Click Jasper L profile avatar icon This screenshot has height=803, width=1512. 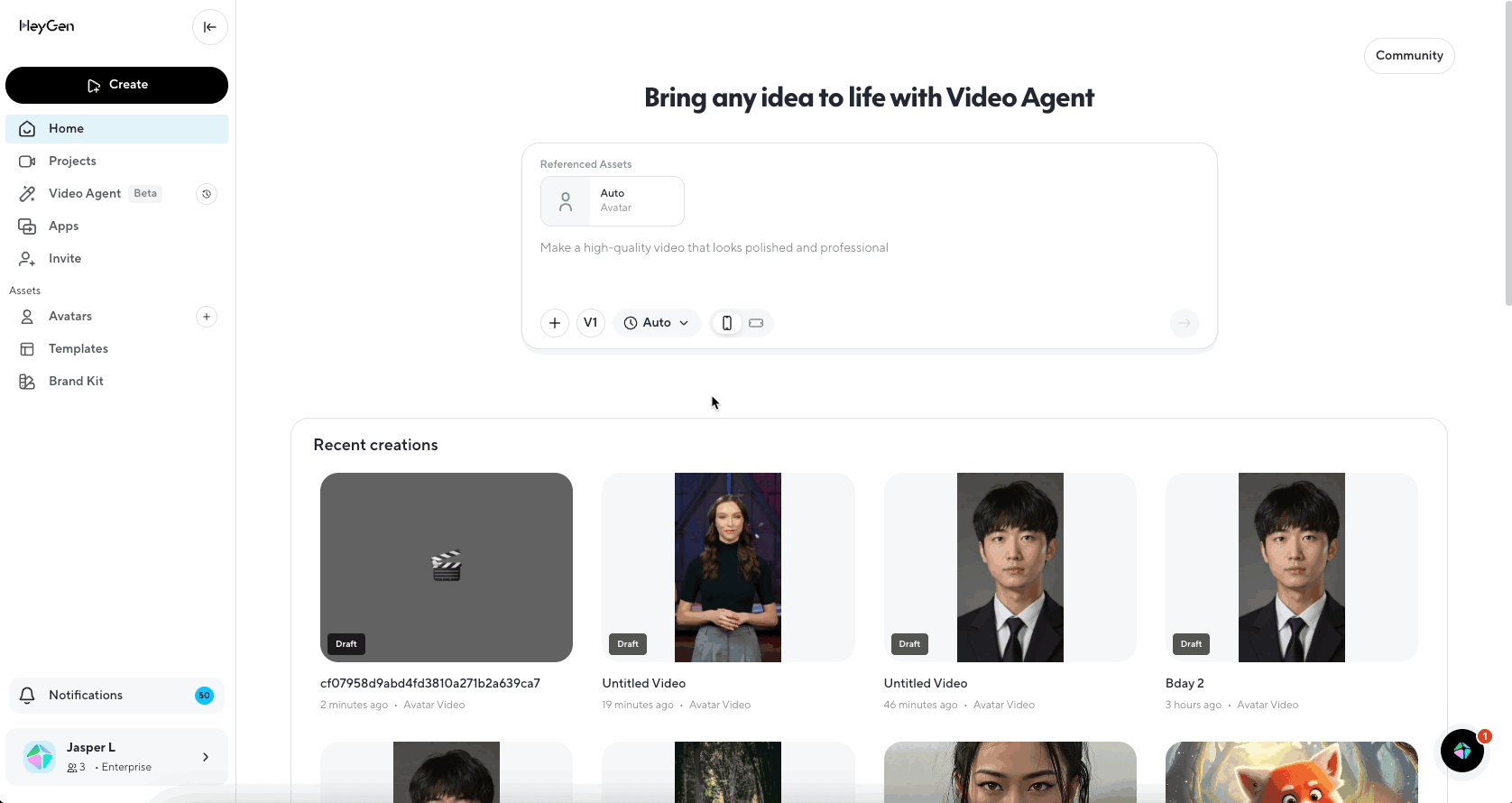click(x=40, y=757)
